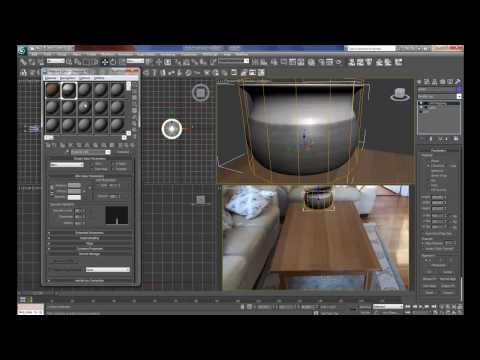This screenshot has width=480, height=360.
Task: Click the white Specular color swatch
Action: [74, 197]
